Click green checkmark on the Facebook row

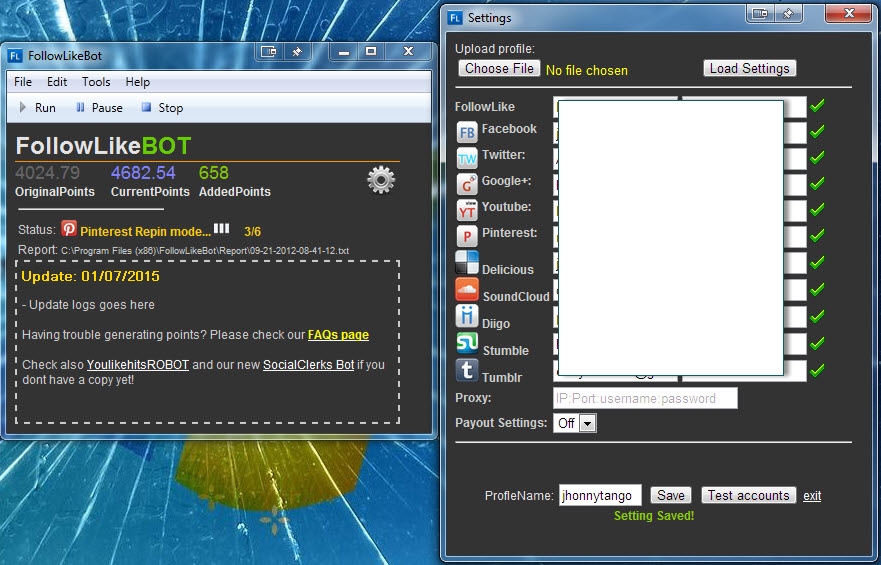(818, 131)
